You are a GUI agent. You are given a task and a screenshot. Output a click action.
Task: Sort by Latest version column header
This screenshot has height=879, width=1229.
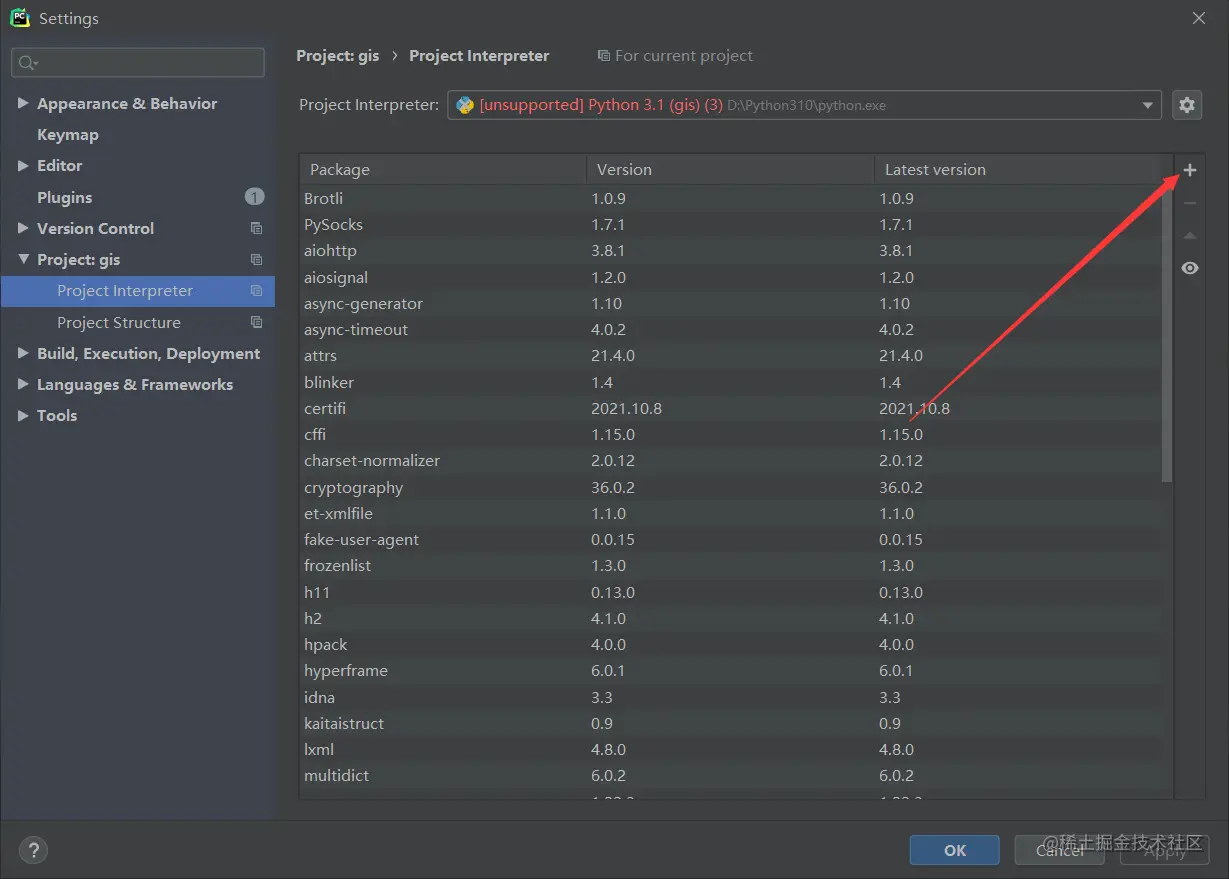[1017, 169]
